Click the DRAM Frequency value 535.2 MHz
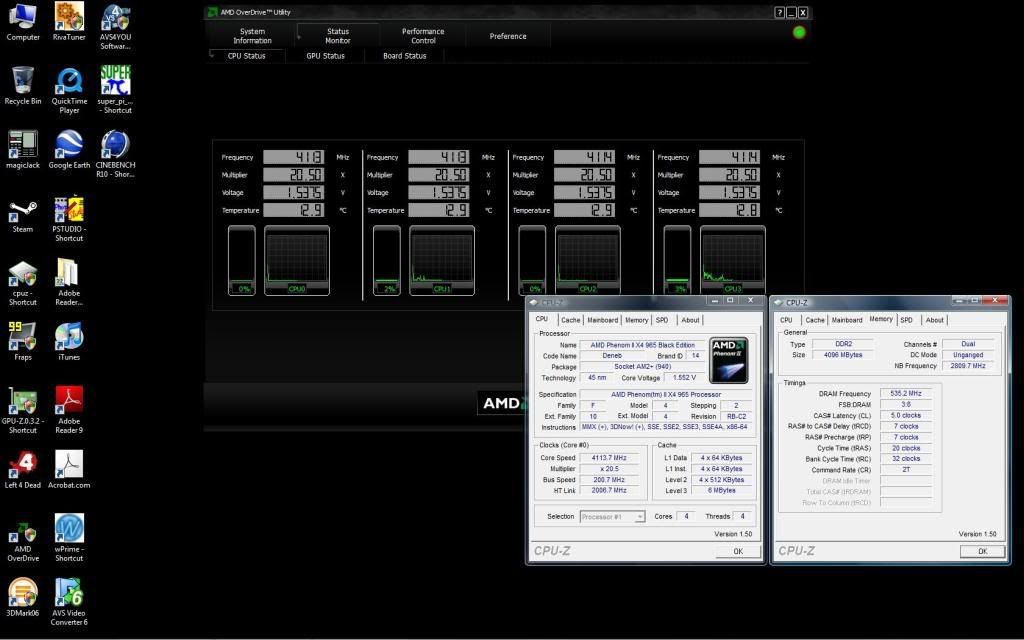Viewport: 1024px width, 640px height. tap(906, 394)
